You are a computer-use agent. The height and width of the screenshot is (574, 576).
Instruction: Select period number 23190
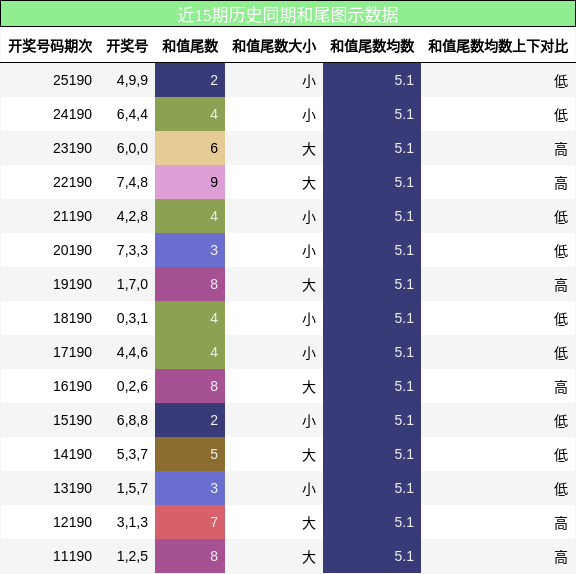click(x=72, y=148)
